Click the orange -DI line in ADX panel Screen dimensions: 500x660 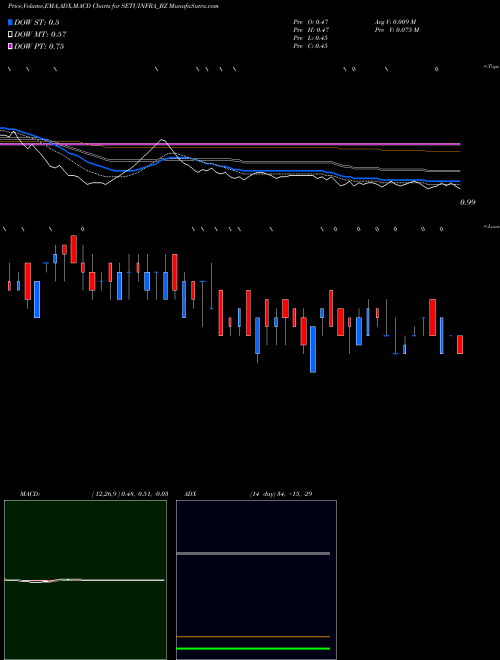pos(253,637)
